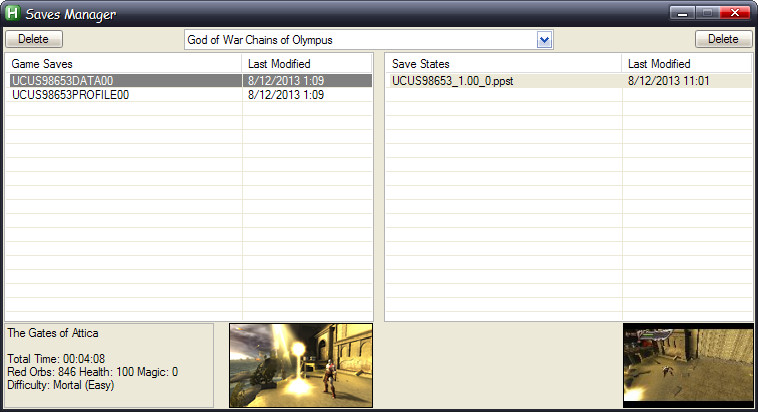The image size is (758, 412).
Task: Close the Saves Manager window
Action: pyautogui.click(x=735, y=13)
